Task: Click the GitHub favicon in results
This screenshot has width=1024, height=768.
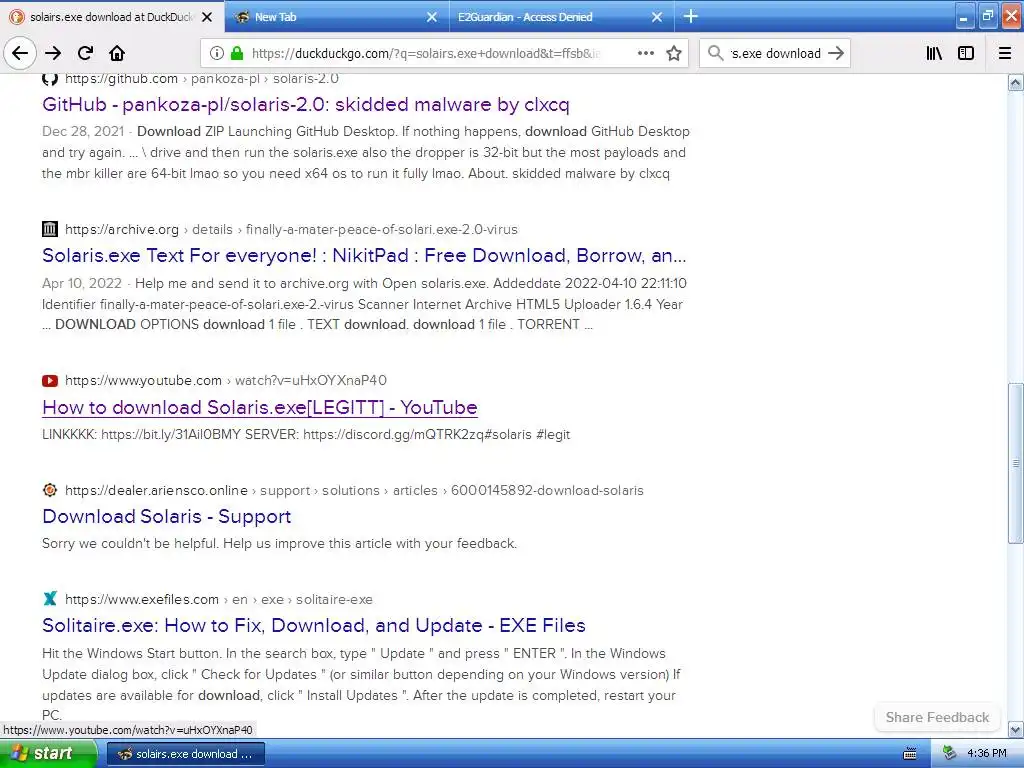Action: point(50,79)
